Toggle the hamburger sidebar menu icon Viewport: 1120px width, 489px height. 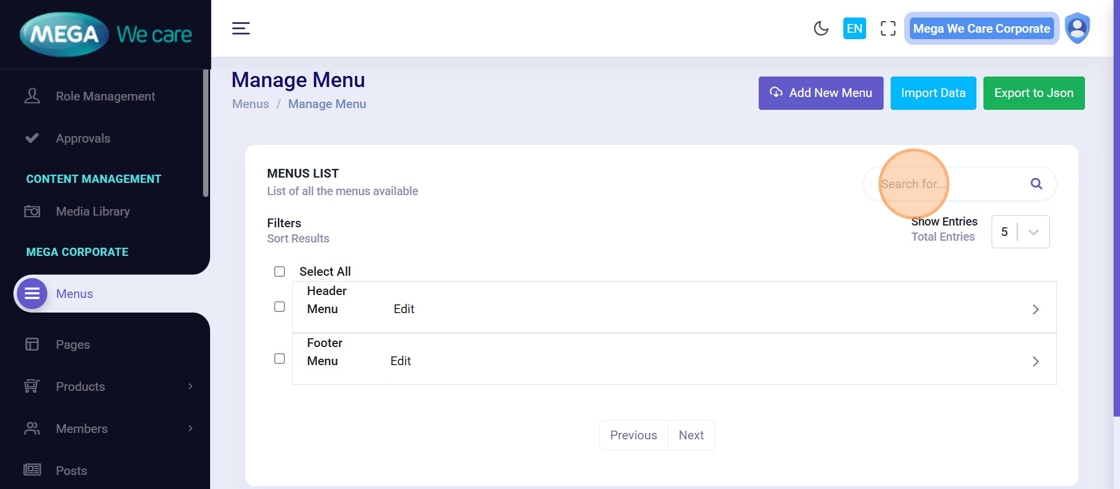click(x=241, y=28)
